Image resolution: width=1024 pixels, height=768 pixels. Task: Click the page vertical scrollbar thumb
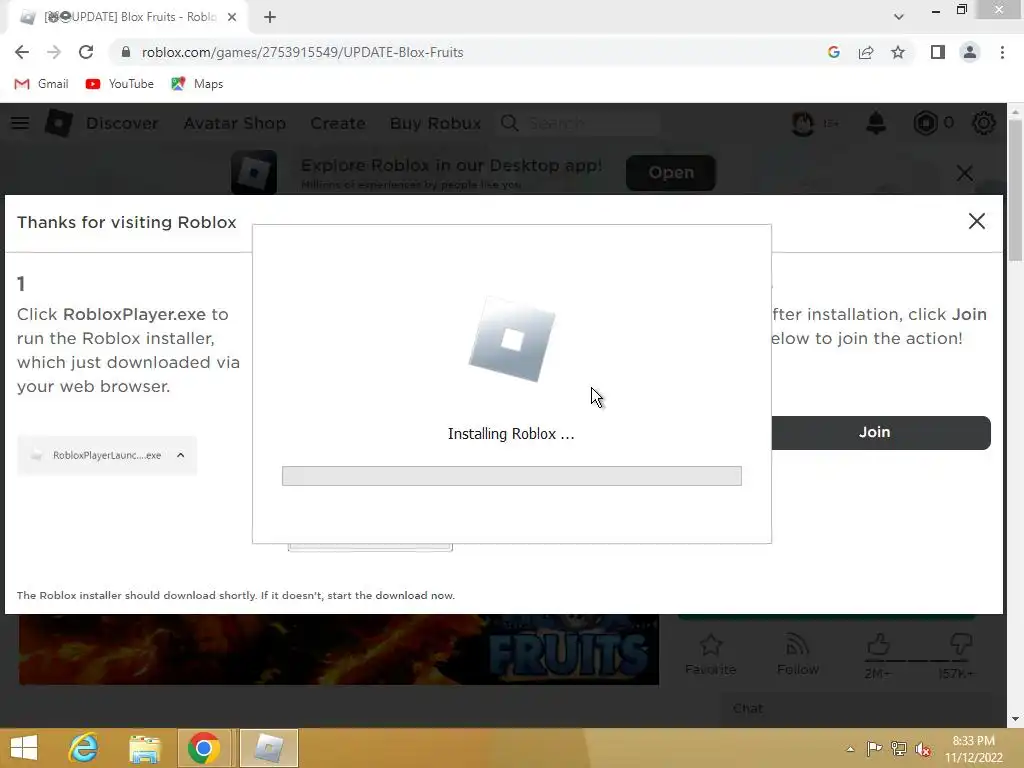tap(1016, 191)
